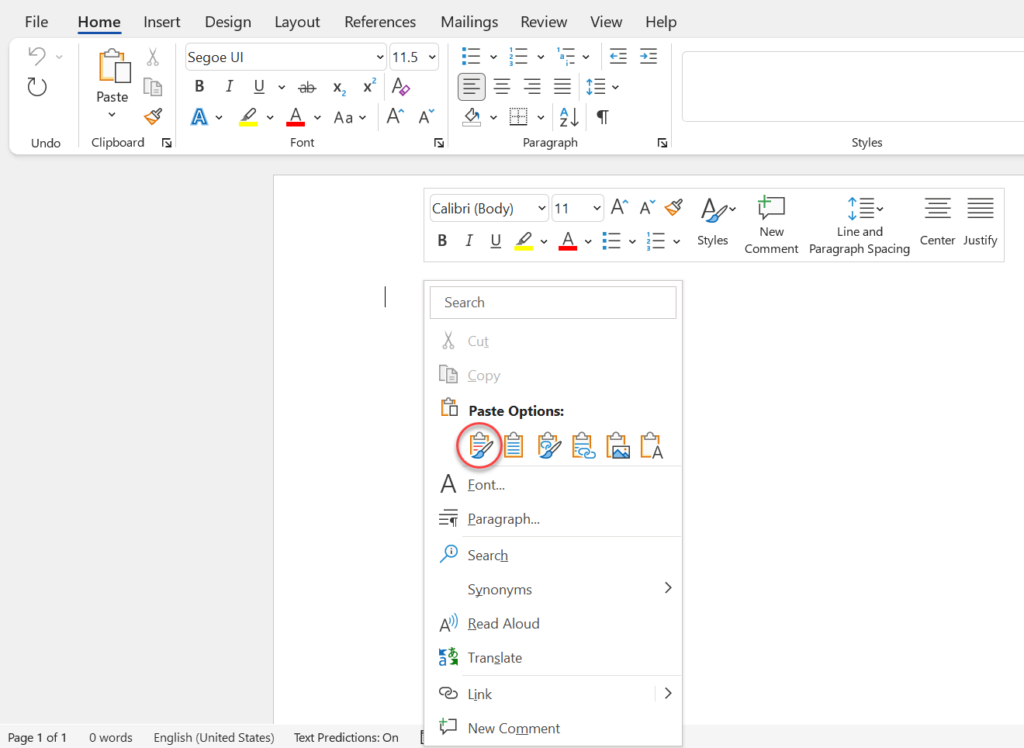Click the File tab
This screenshot has height=748, width=1024.
pyautogui.click(x=37, y=22)
